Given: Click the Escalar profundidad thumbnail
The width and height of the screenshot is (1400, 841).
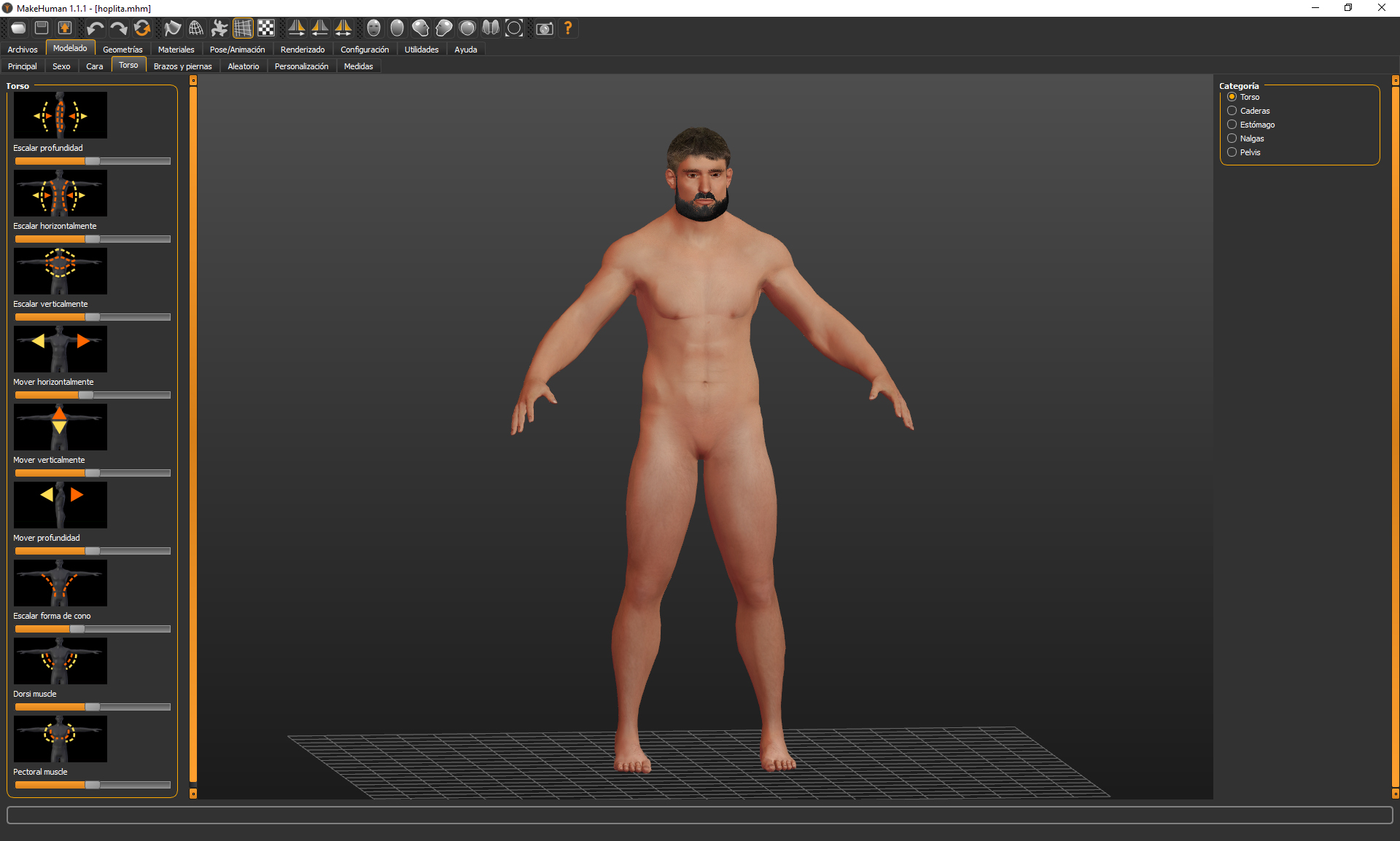Looking at the screenshot, I should coord(60,115).
